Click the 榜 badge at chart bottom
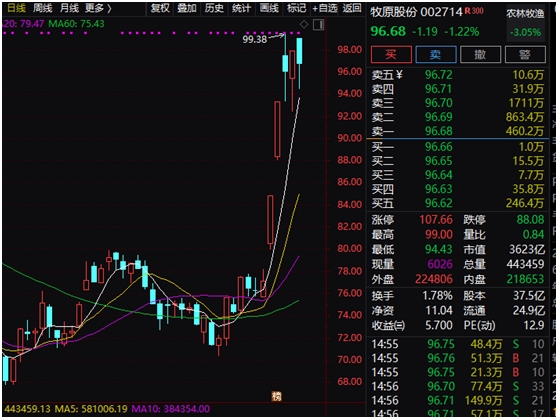 tap(277, 396)
